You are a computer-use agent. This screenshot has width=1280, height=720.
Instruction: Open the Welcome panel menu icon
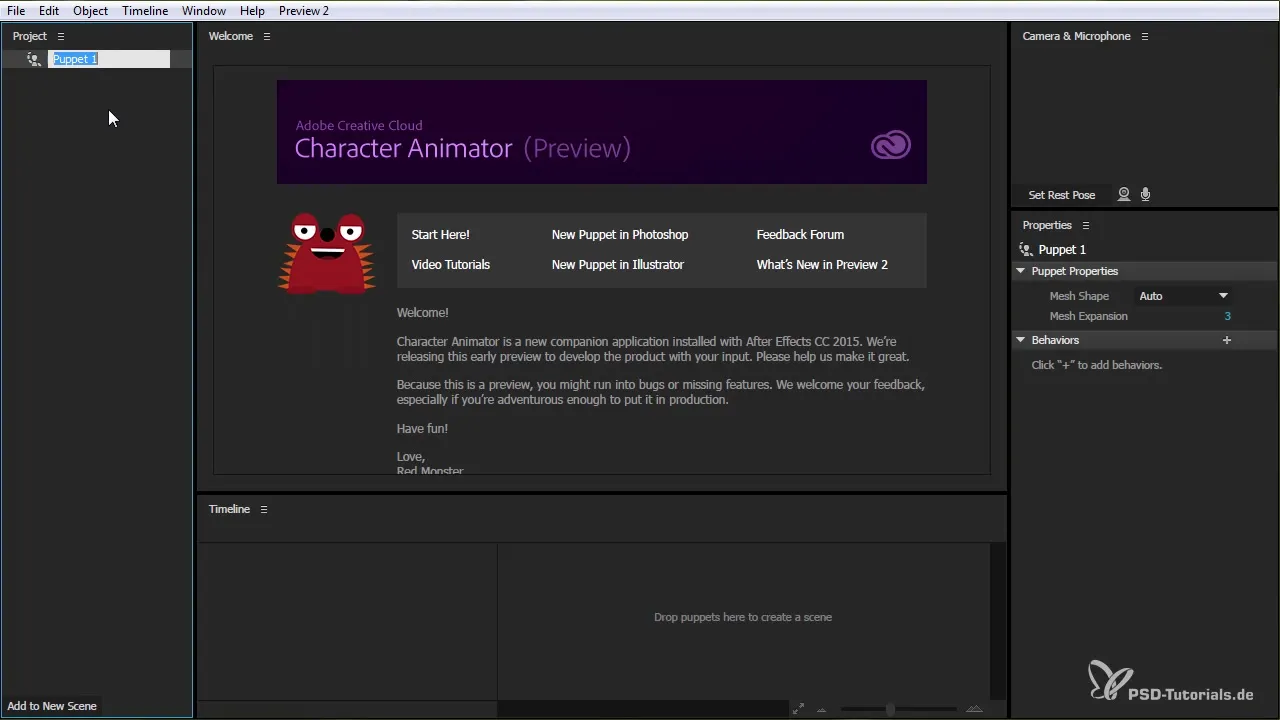pos(267,36)
